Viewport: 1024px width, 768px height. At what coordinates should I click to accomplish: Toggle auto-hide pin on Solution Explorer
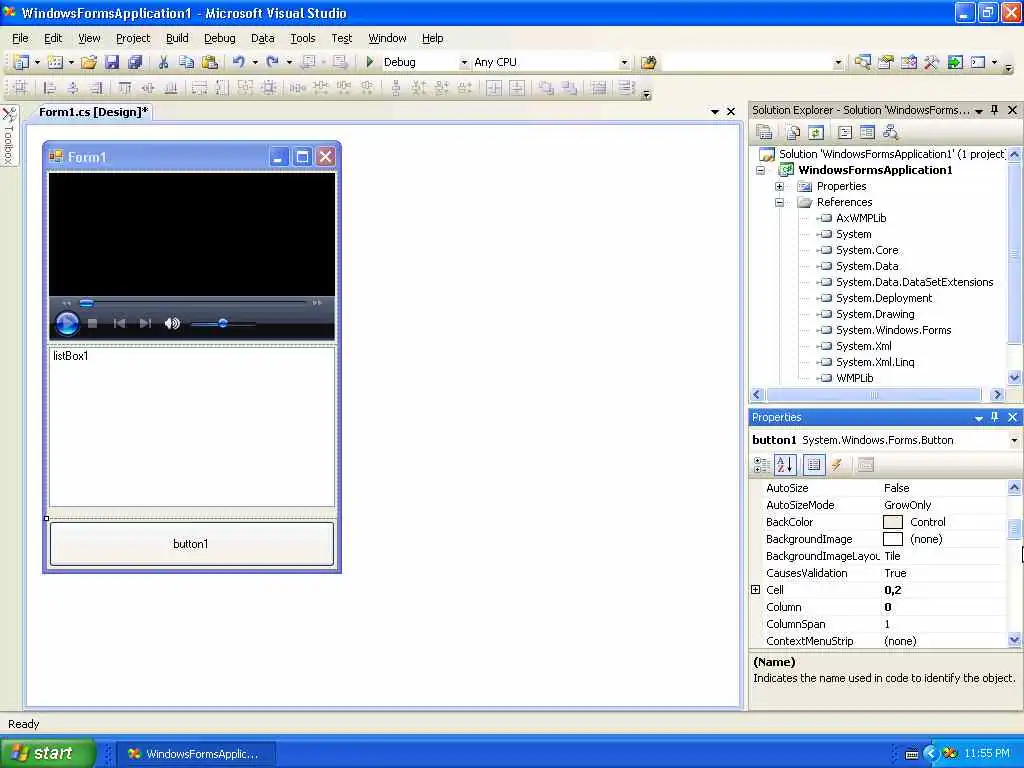coord(995,110)
